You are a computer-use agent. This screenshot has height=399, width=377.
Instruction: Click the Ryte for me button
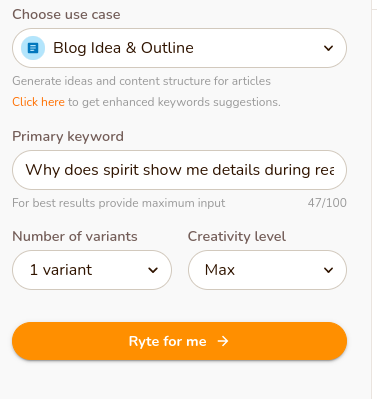(x=179, y=341)
